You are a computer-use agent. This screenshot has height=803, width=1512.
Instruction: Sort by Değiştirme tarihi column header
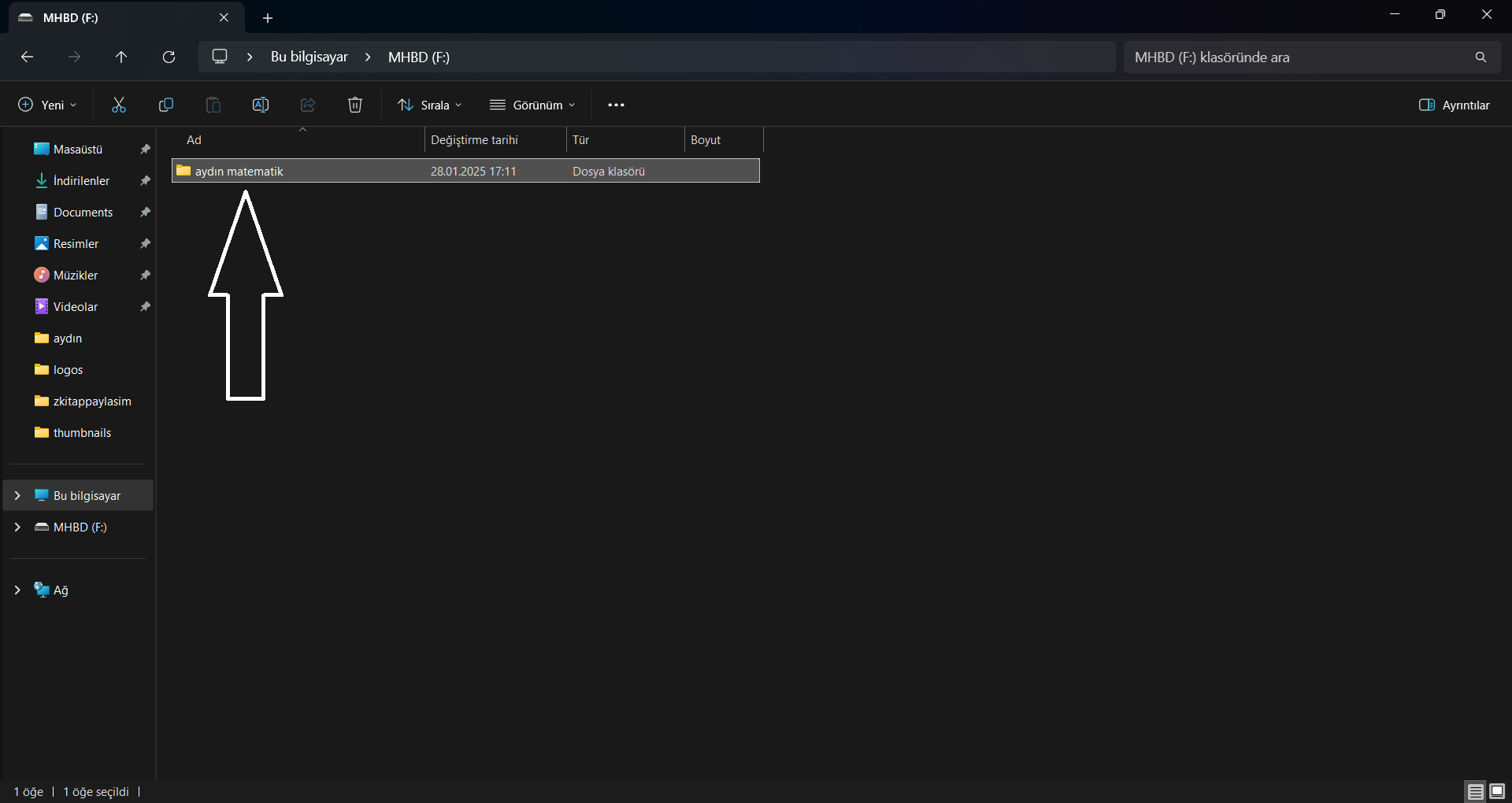click(474, 140)
